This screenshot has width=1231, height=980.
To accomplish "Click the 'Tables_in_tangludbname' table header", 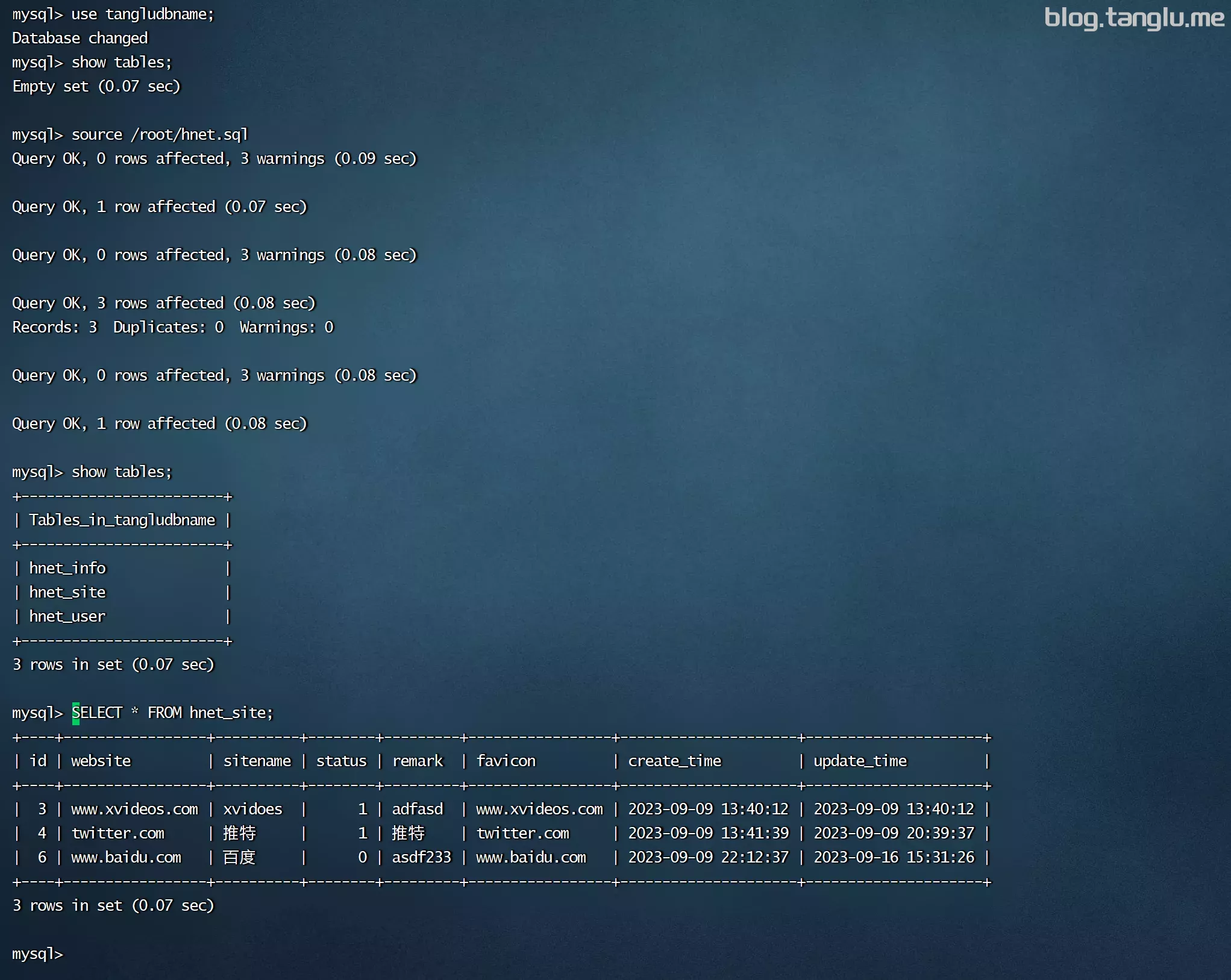I will 122,520.
